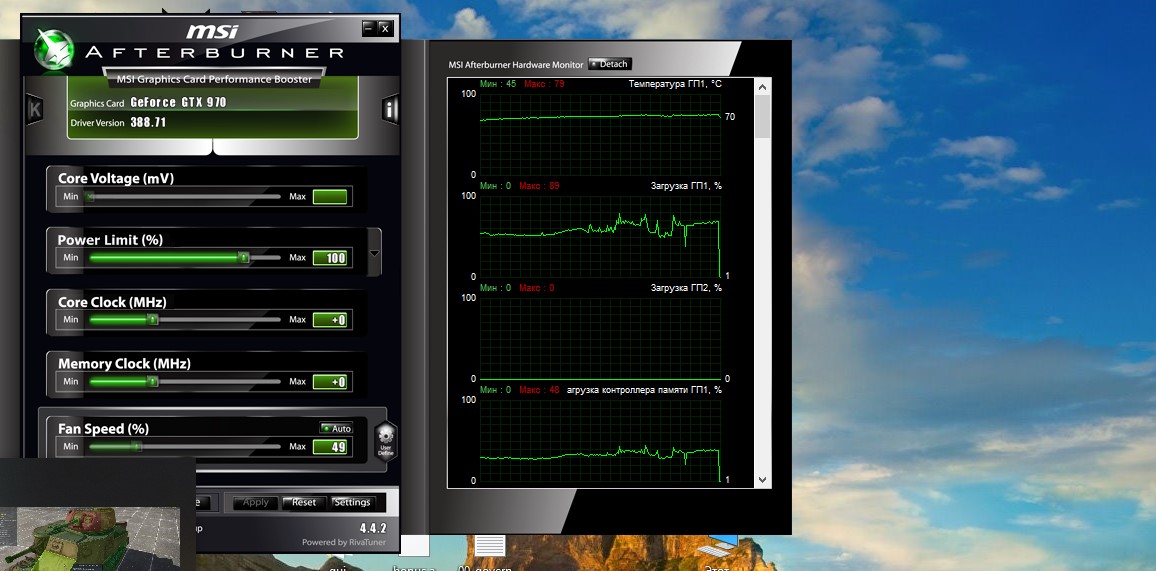The image size is (1156, 571).
Task: Open the text document desktop icon
Action: pyautogui.click(x=490, y=547)
